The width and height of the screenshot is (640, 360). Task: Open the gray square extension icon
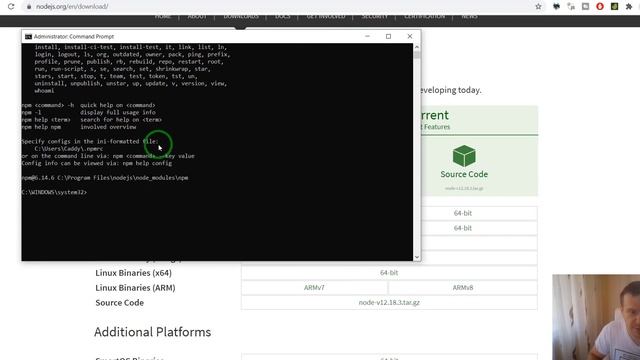click(585, 7)
